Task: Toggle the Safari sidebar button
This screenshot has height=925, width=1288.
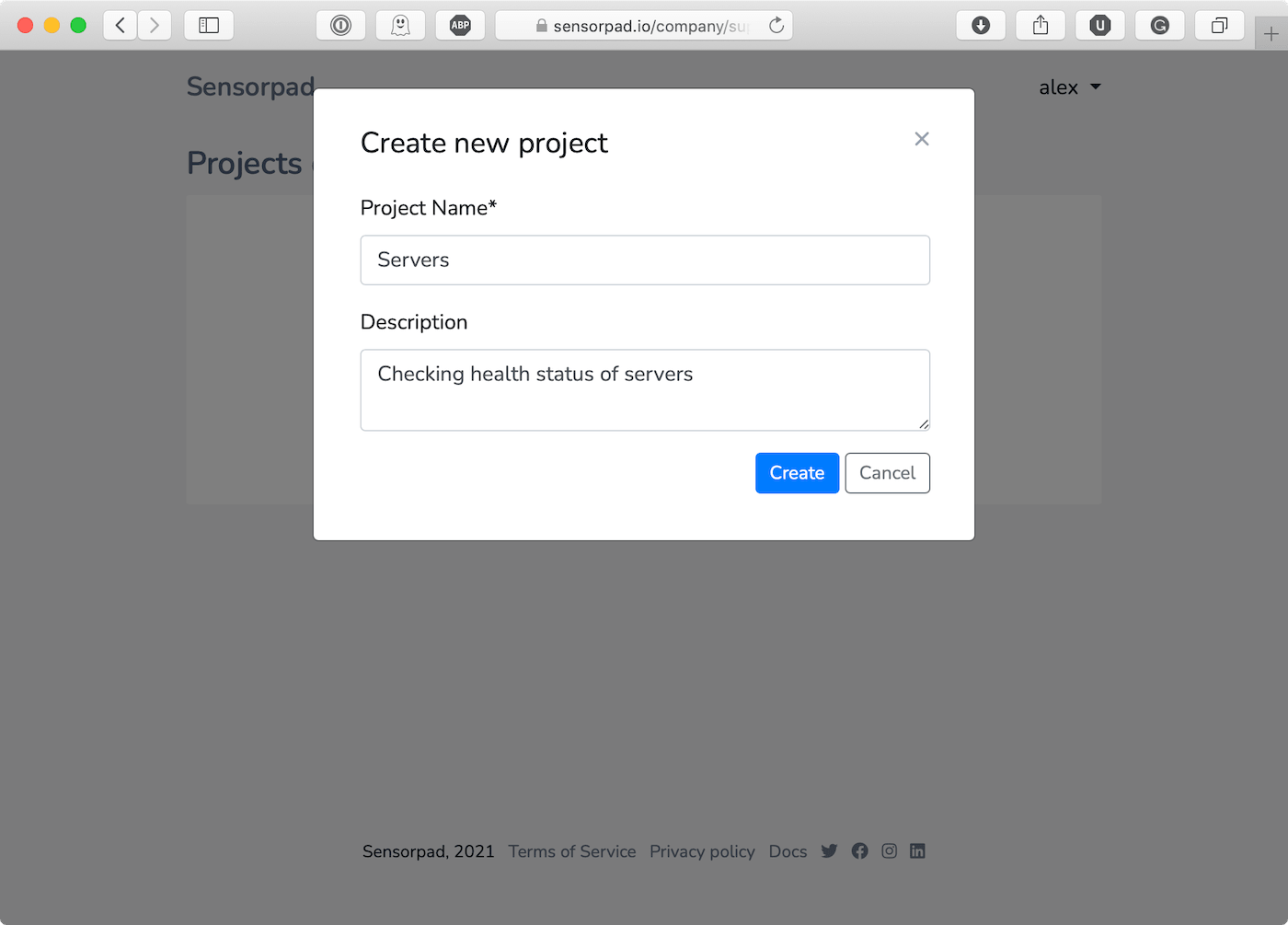Action: (209, 25)
